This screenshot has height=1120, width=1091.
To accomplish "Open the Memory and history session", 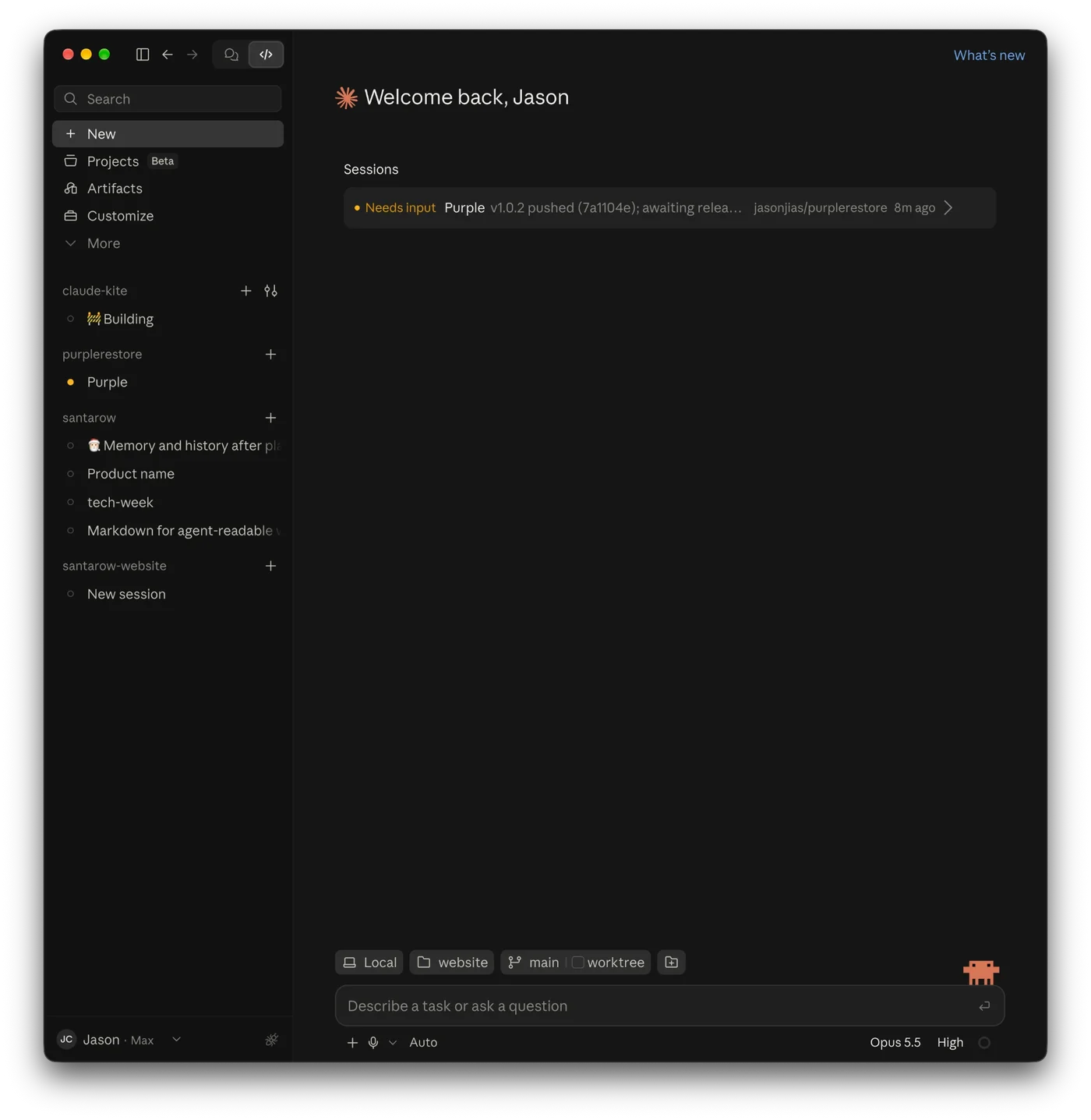I will (168, 446).
